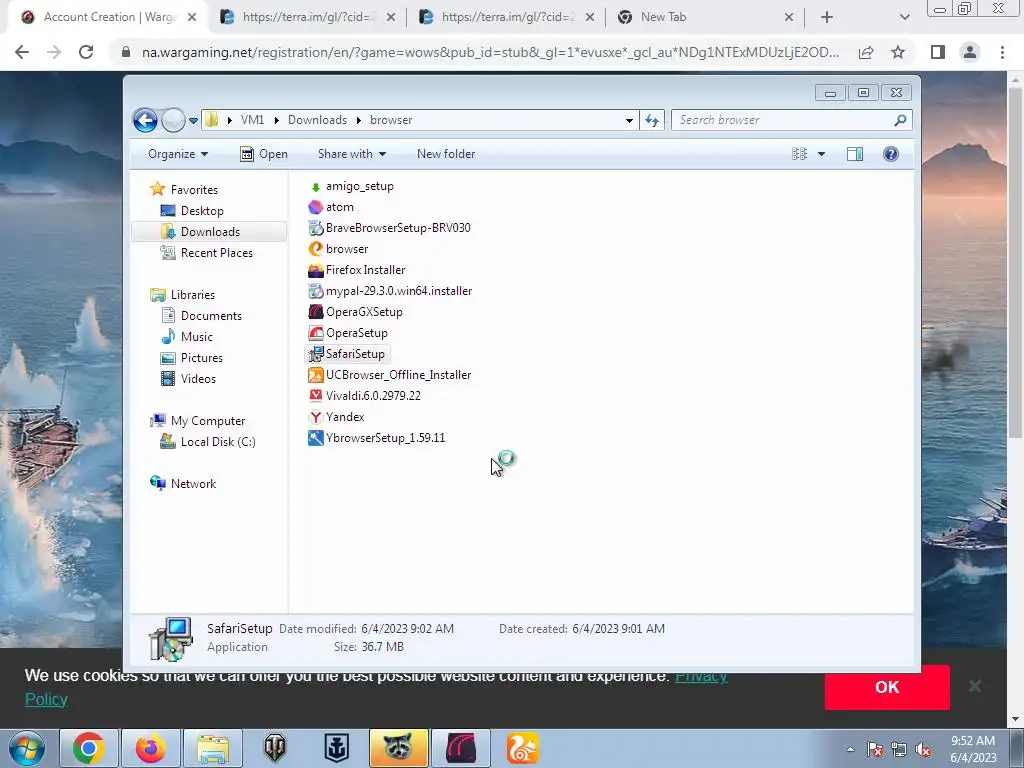Image resolution: width=1024 pixels, height=768 pixels.
Task: Open Chrome three-dot menu
Action: pyautogui.click(x=1002, y=52)
